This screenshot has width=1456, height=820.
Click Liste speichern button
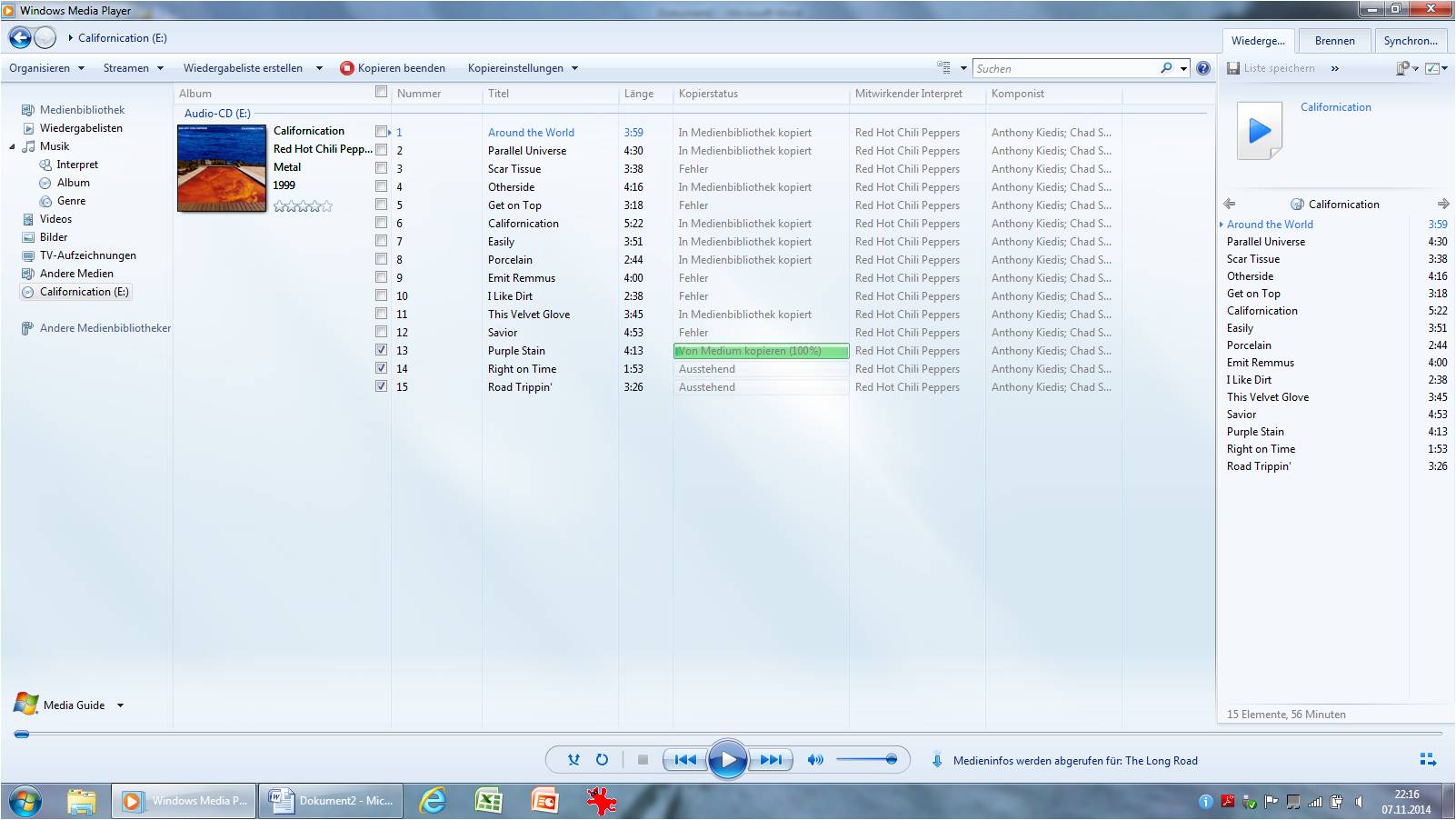(x=1271, y=68)
